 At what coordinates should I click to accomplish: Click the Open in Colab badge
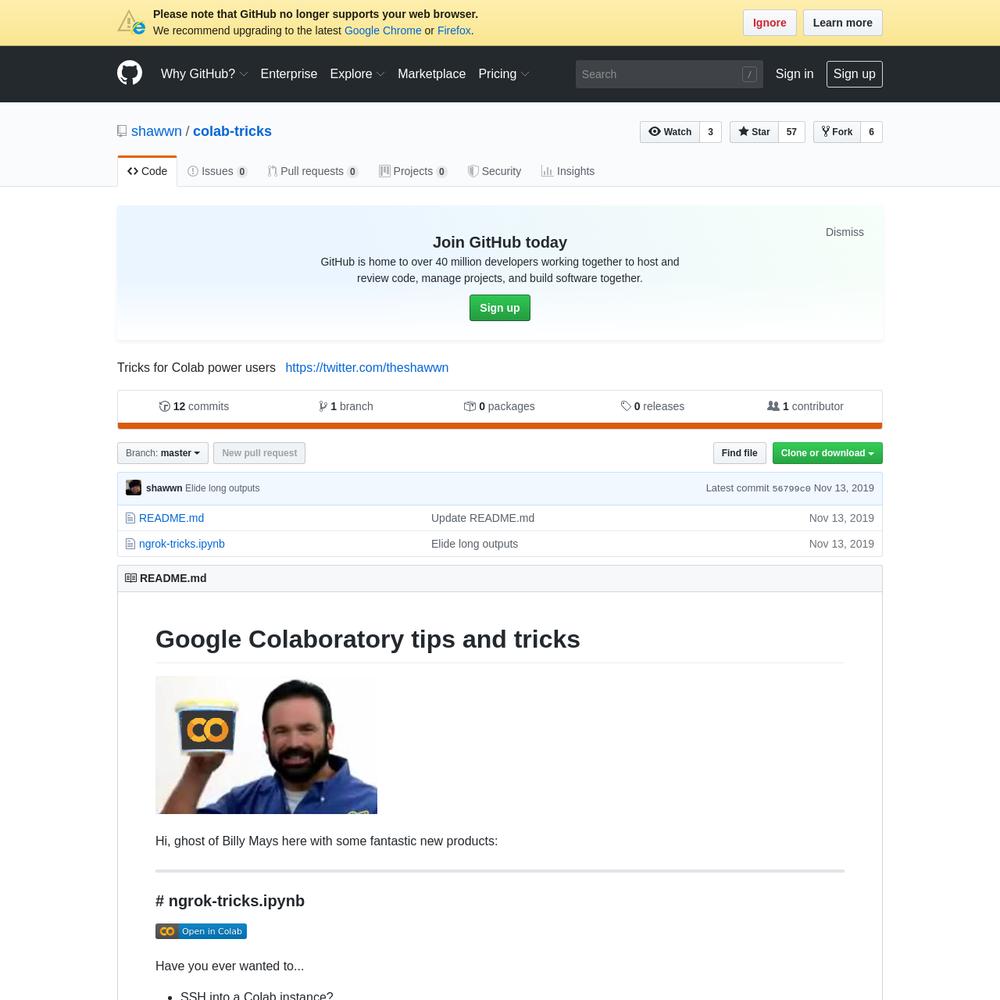point(201,931)
